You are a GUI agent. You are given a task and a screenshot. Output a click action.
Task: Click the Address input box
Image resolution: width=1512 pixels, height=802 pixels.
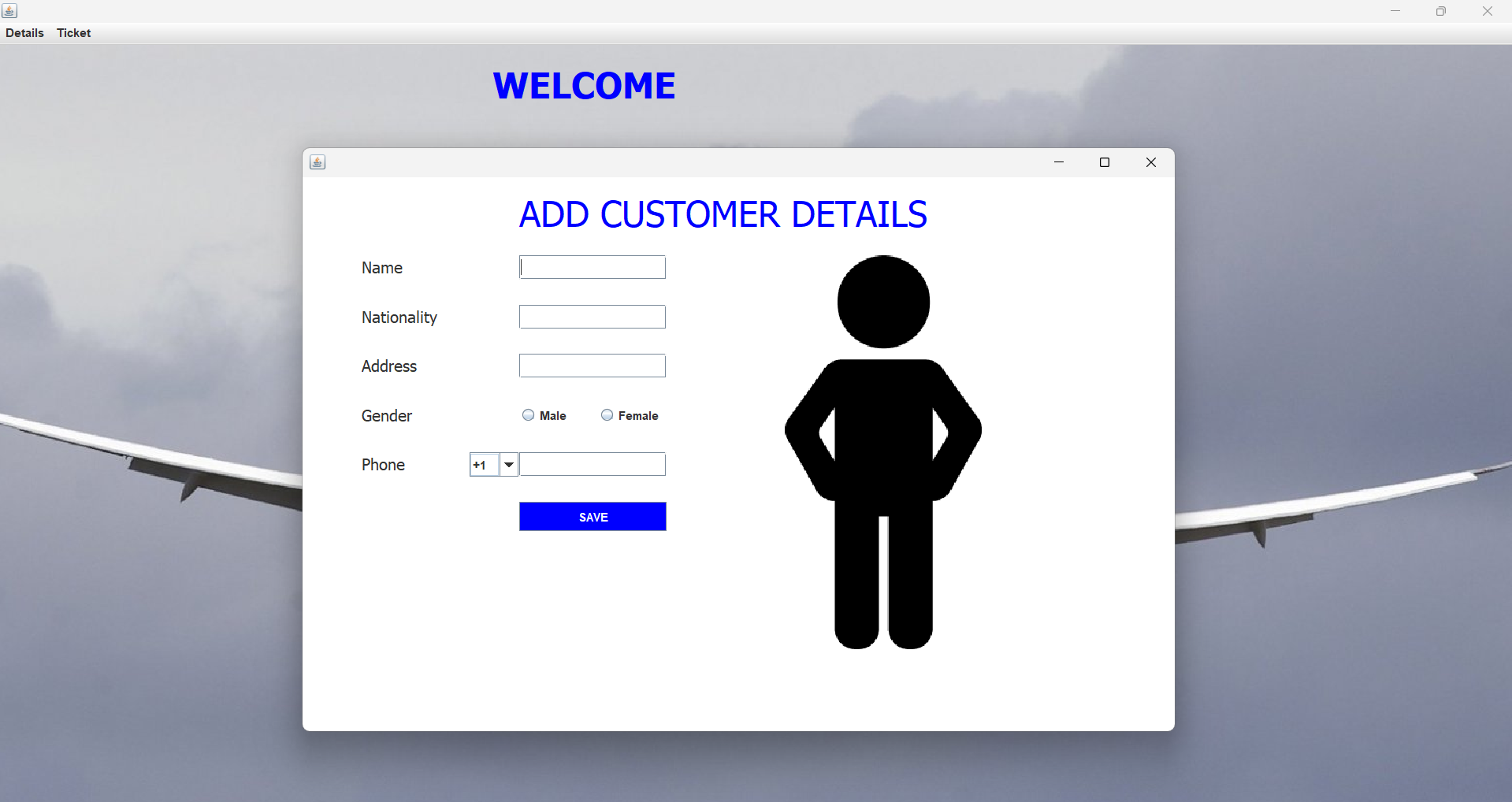click(593, 366)
